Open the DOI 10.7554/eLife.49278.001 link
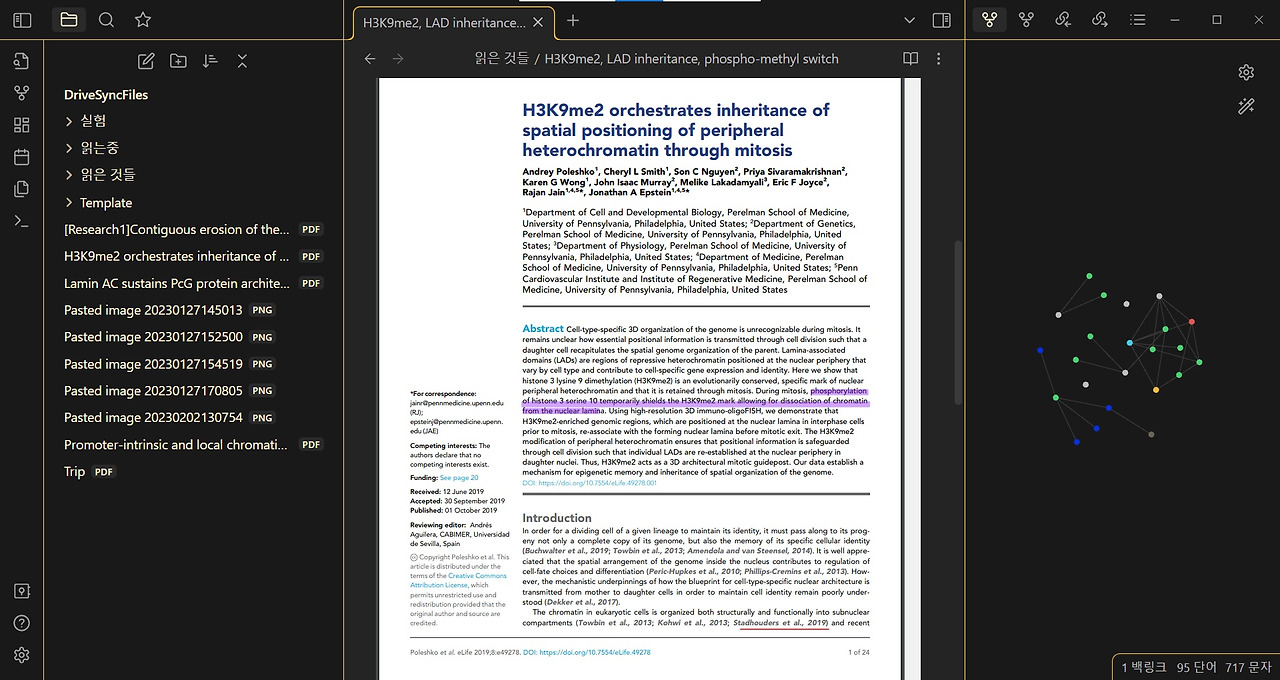The height and width of the screenshot is (680, 1280). coord(589,483)
